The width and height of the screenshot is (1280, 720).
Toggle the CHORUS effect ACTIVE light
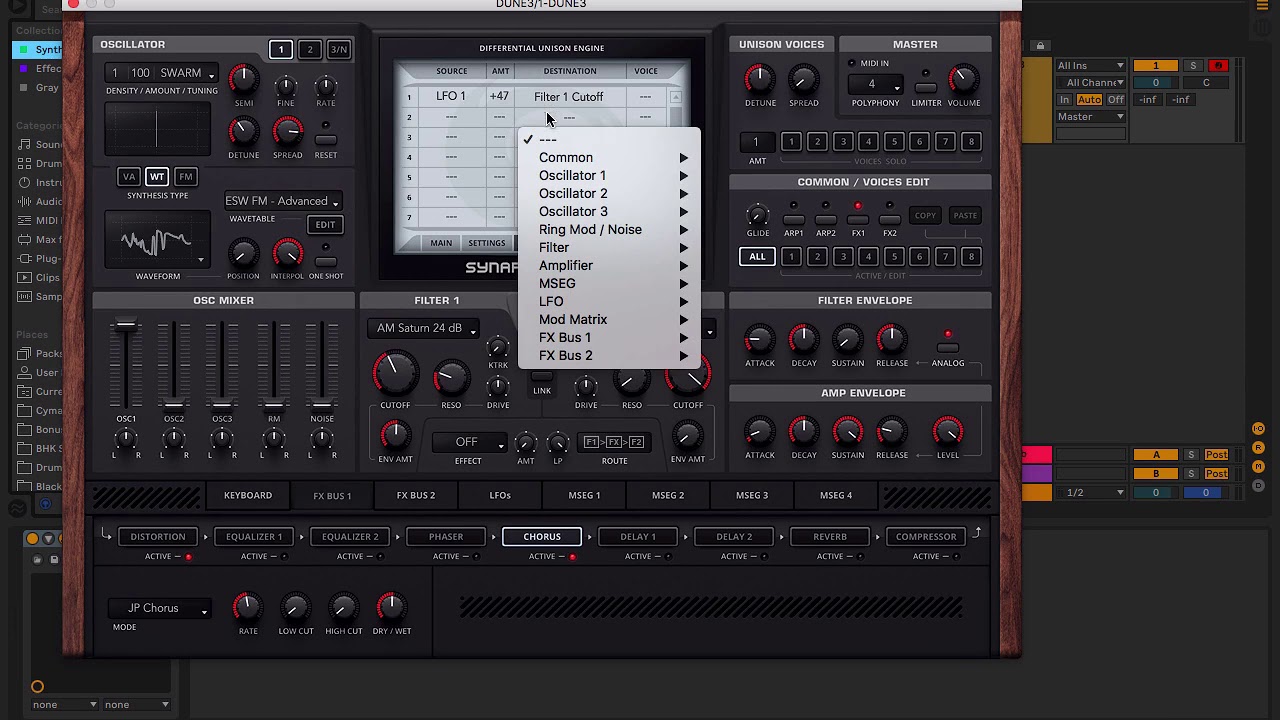(x=572, y=557)
